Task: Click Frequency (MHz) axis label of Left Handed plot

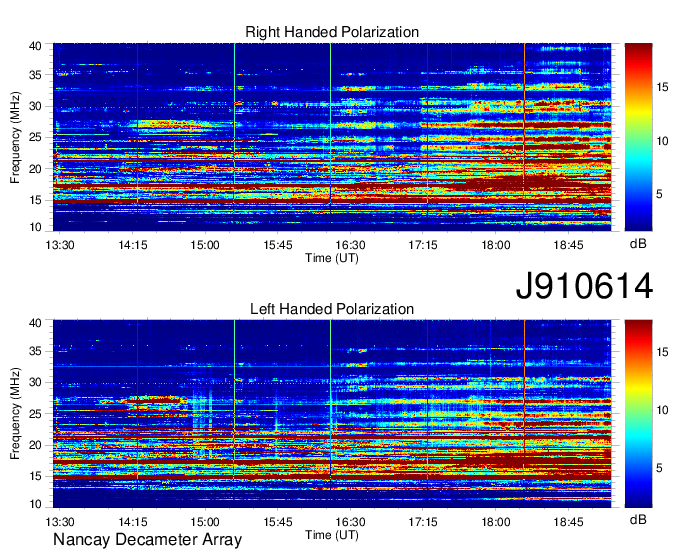Action: click(15, 414)
